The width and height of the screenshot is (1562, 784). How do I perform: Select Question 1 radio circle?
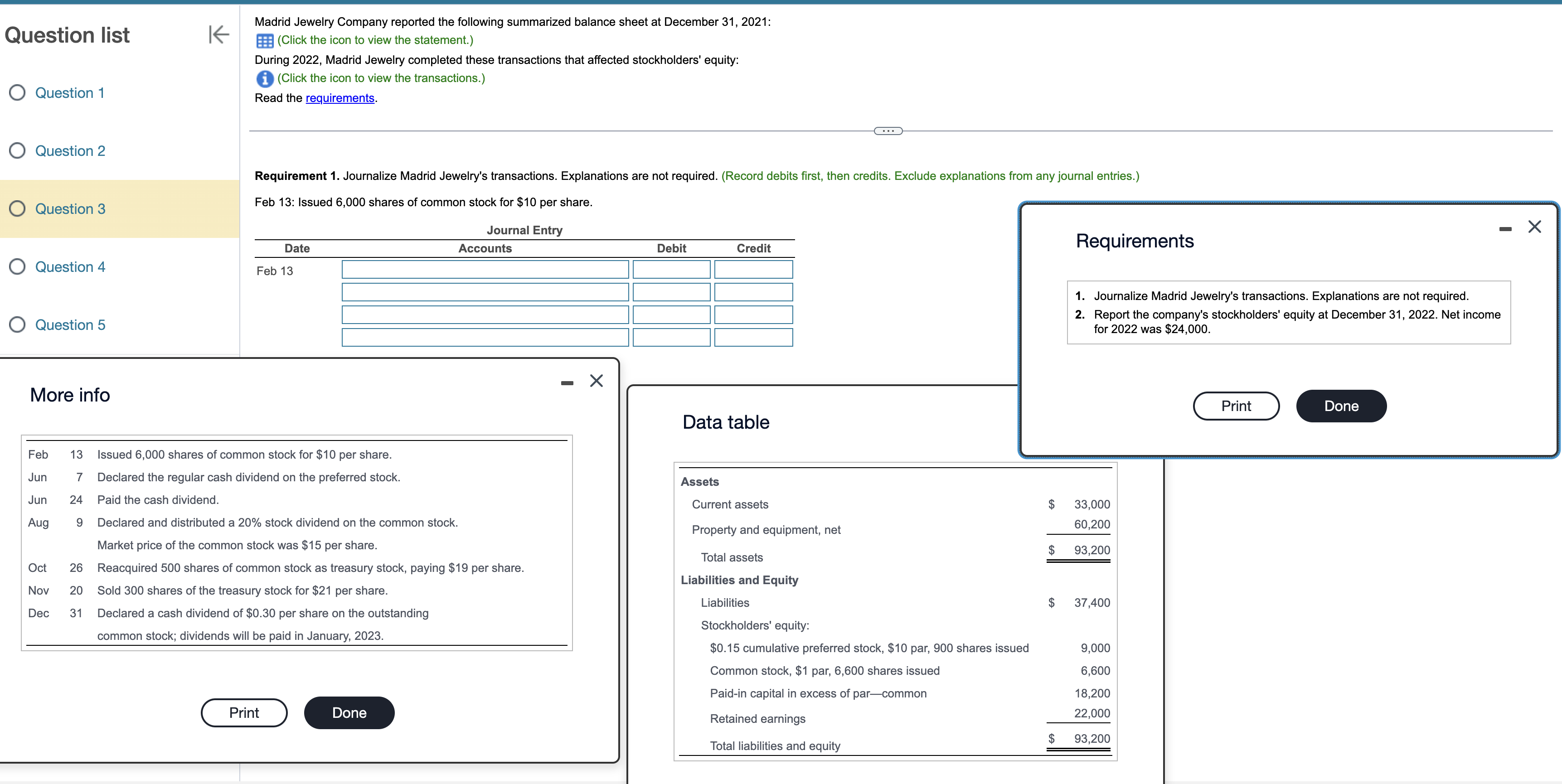coord(18,93)
